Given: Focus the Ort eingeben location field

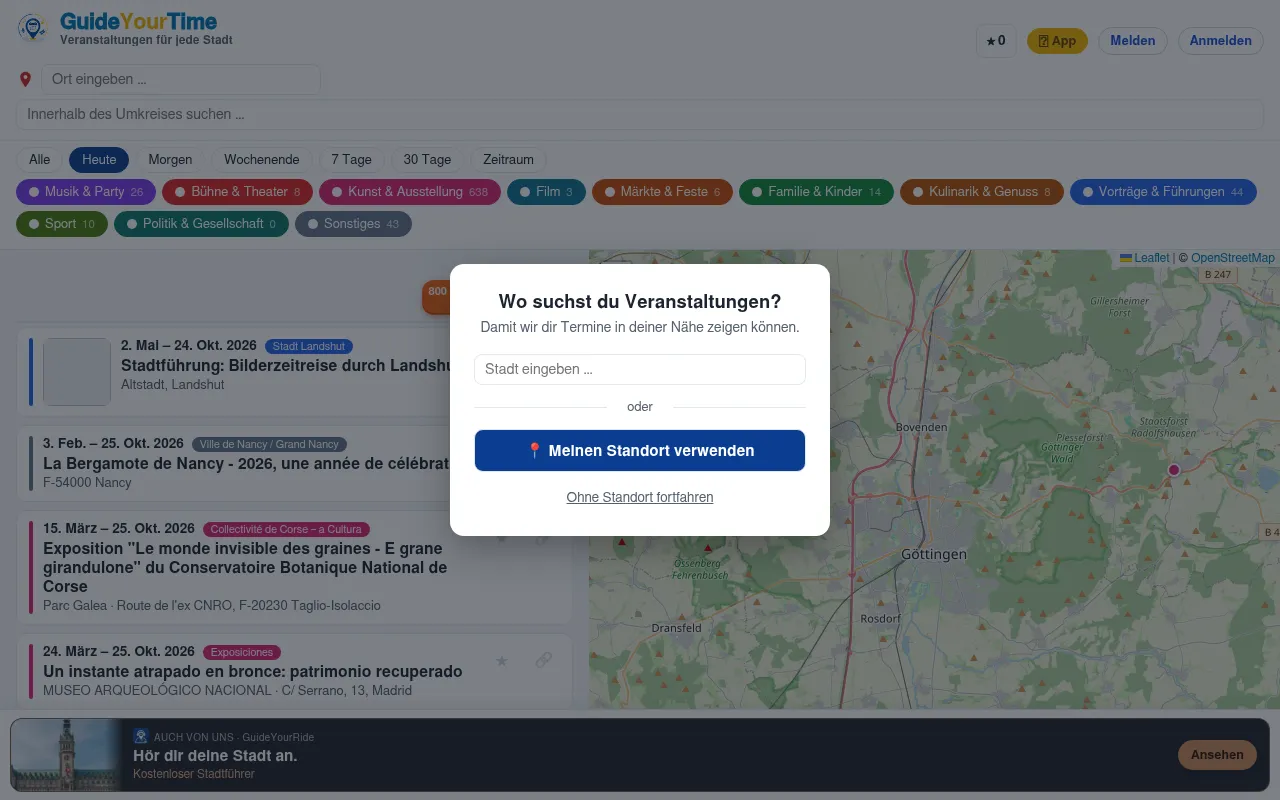Looking at the screenshot, I should [x=181, y=80].
